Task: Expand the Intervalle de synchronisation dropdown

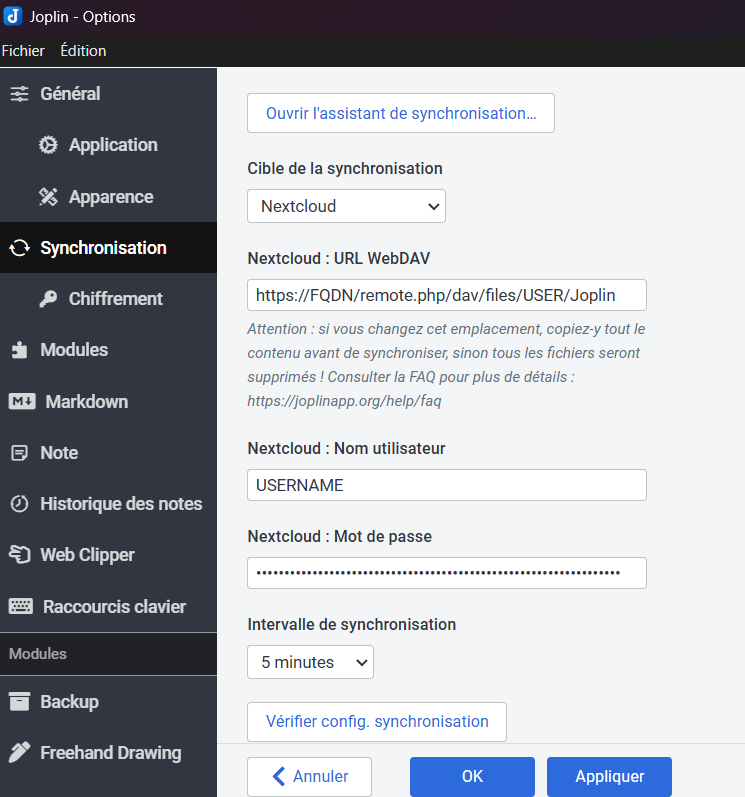Action: pyautogui.click(x=310, y=662)
